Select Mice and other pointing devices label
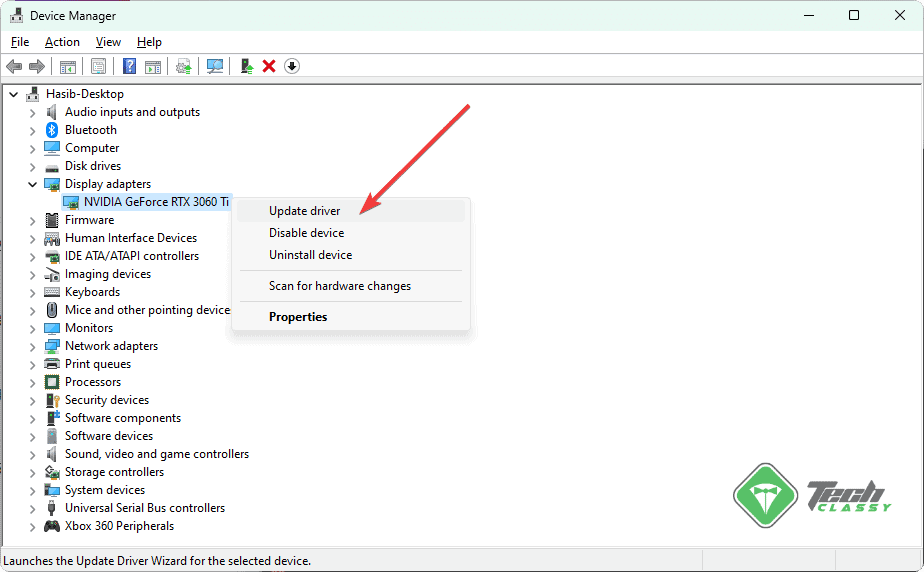The image size is (924, 572). [147, 310]
